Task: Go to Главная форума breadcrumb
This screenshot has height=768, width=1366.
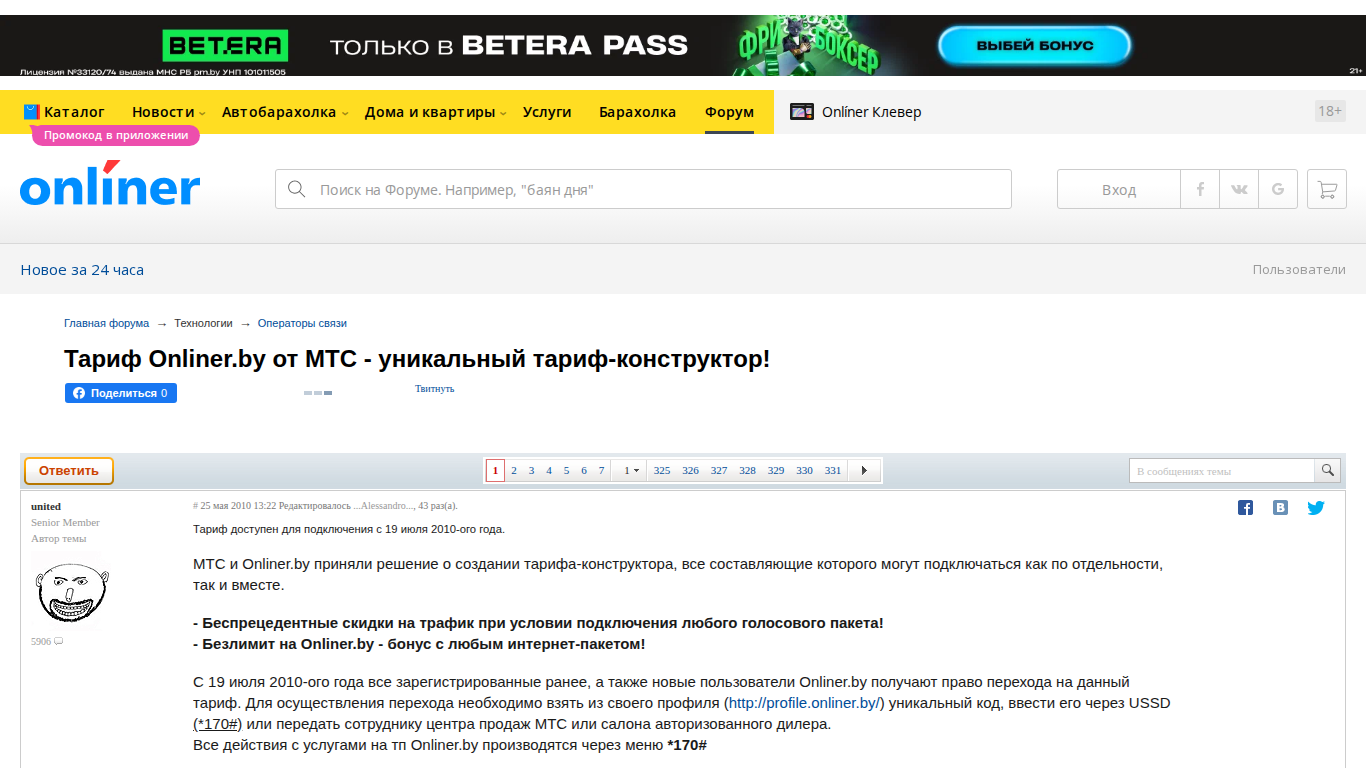Action: [x=107, y=323]
